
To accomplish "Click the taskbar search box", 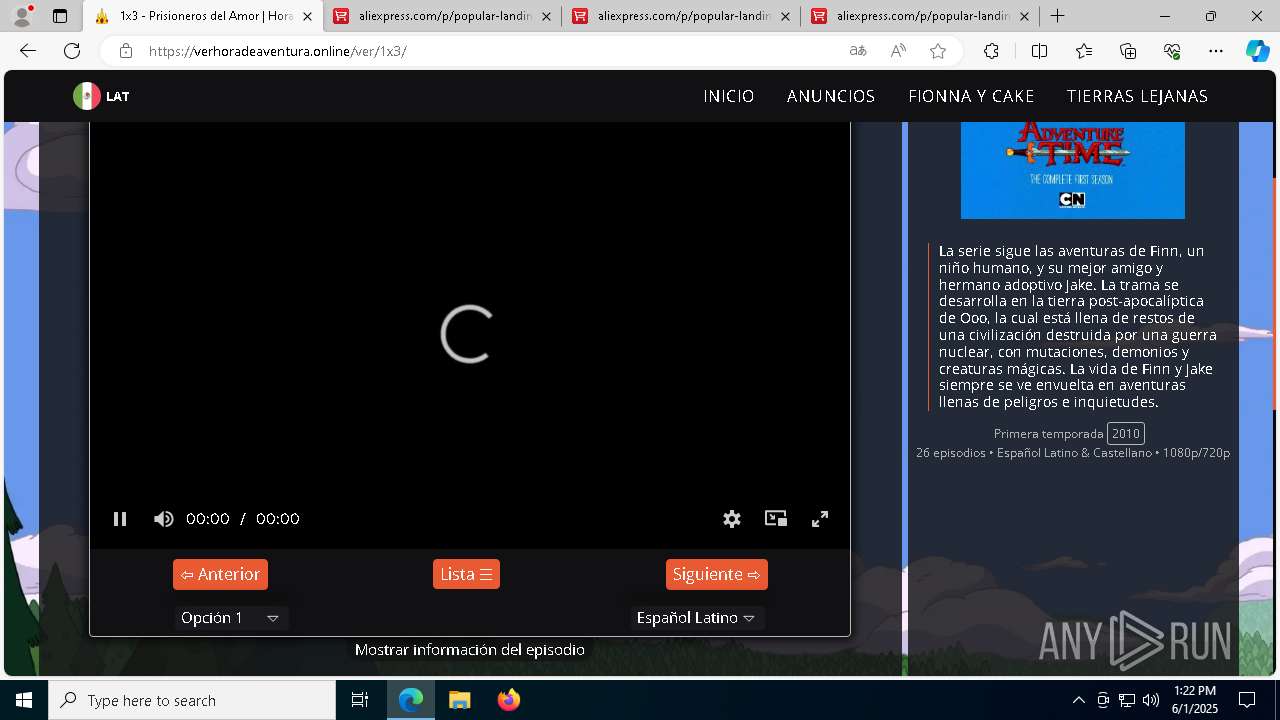I will 192,700.
